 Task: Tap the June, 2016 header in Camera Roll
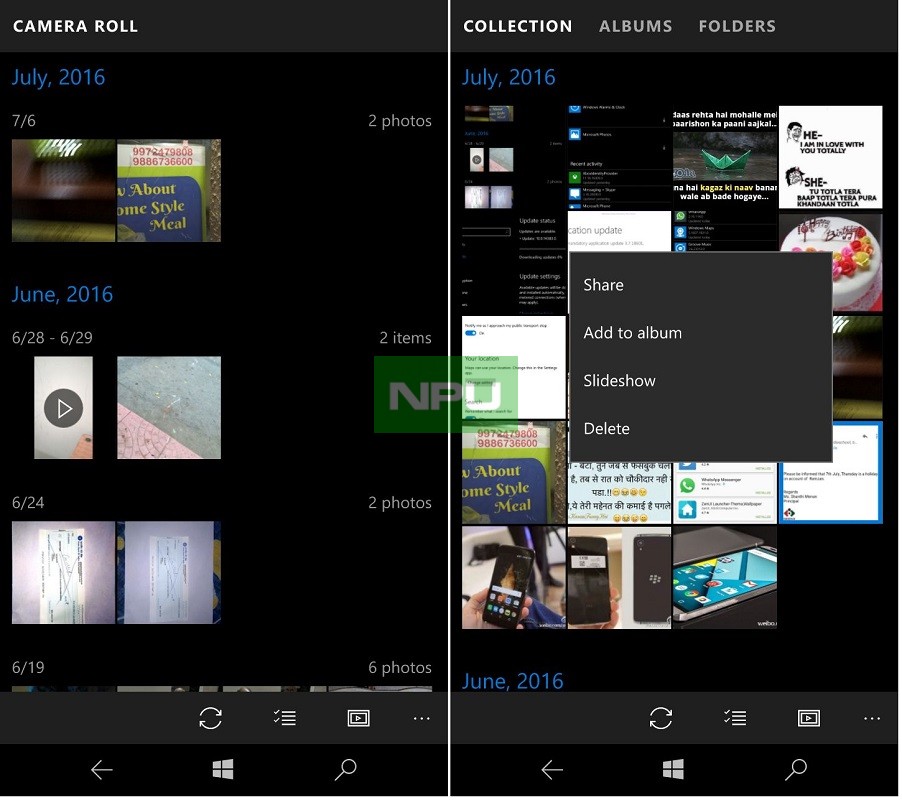pos(63,295)
